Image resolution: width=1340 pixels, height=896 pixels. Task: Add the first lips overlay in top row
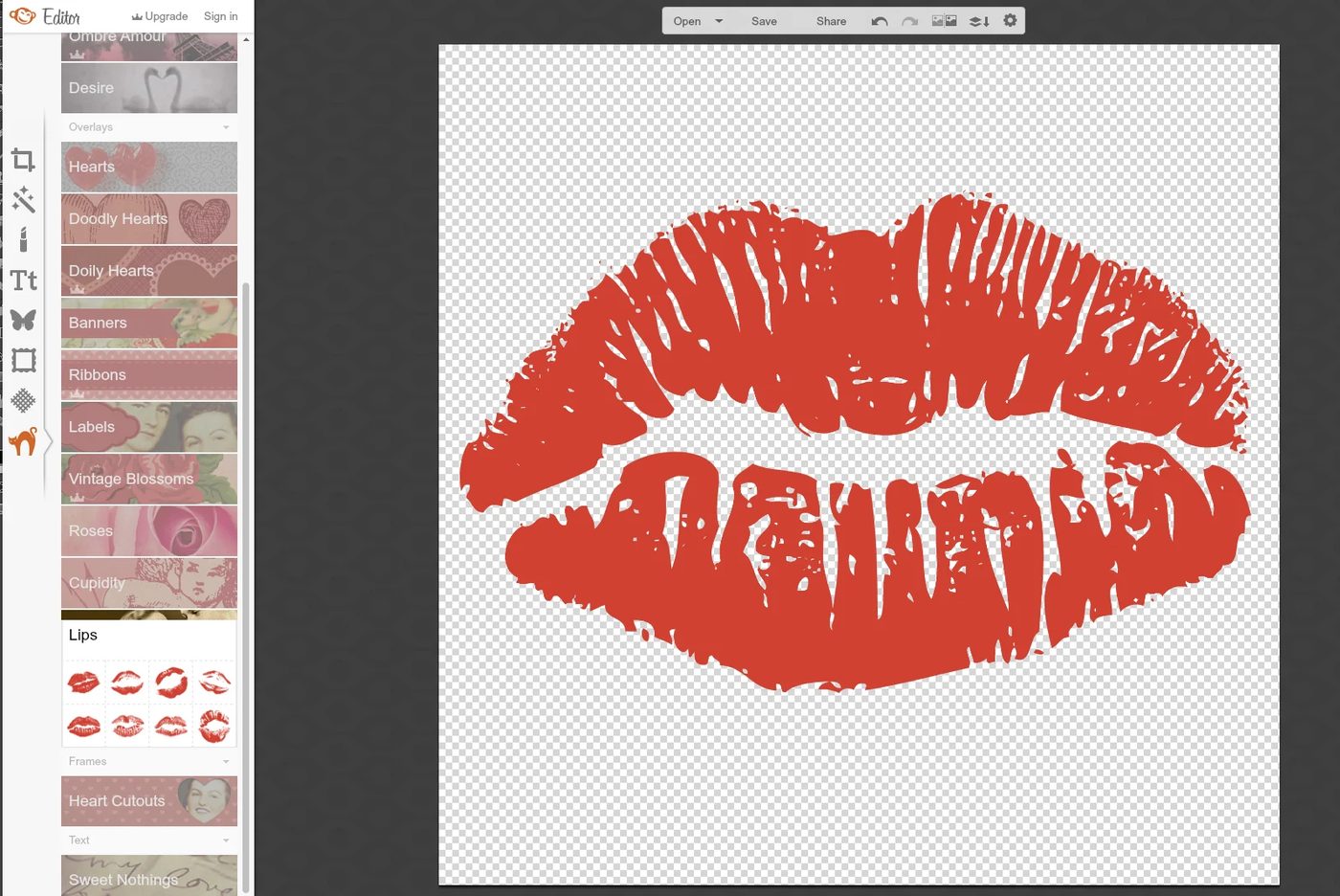click(x=83, y=683)
